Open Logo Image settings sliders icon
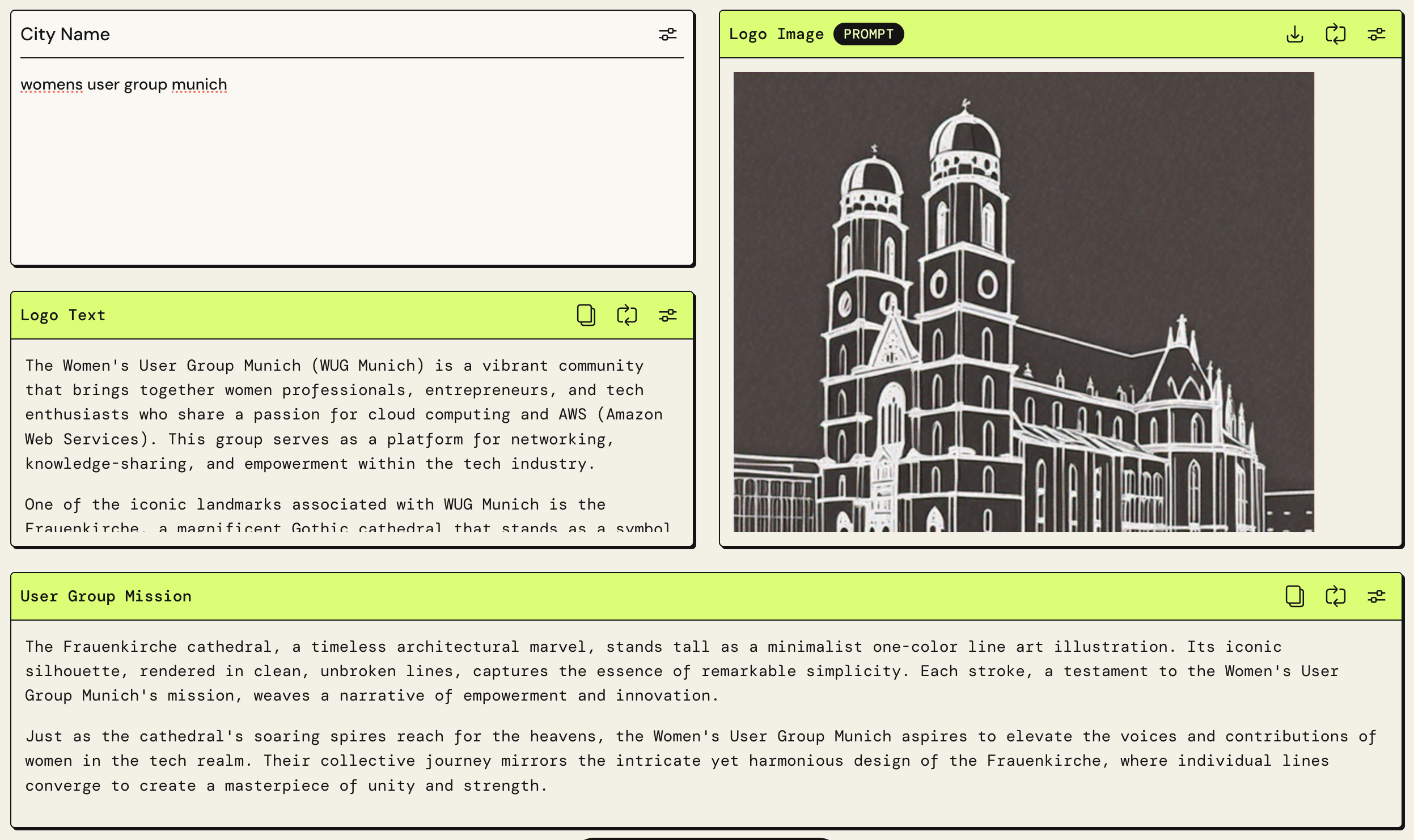1414x840 pixels. pos(1376,35)
